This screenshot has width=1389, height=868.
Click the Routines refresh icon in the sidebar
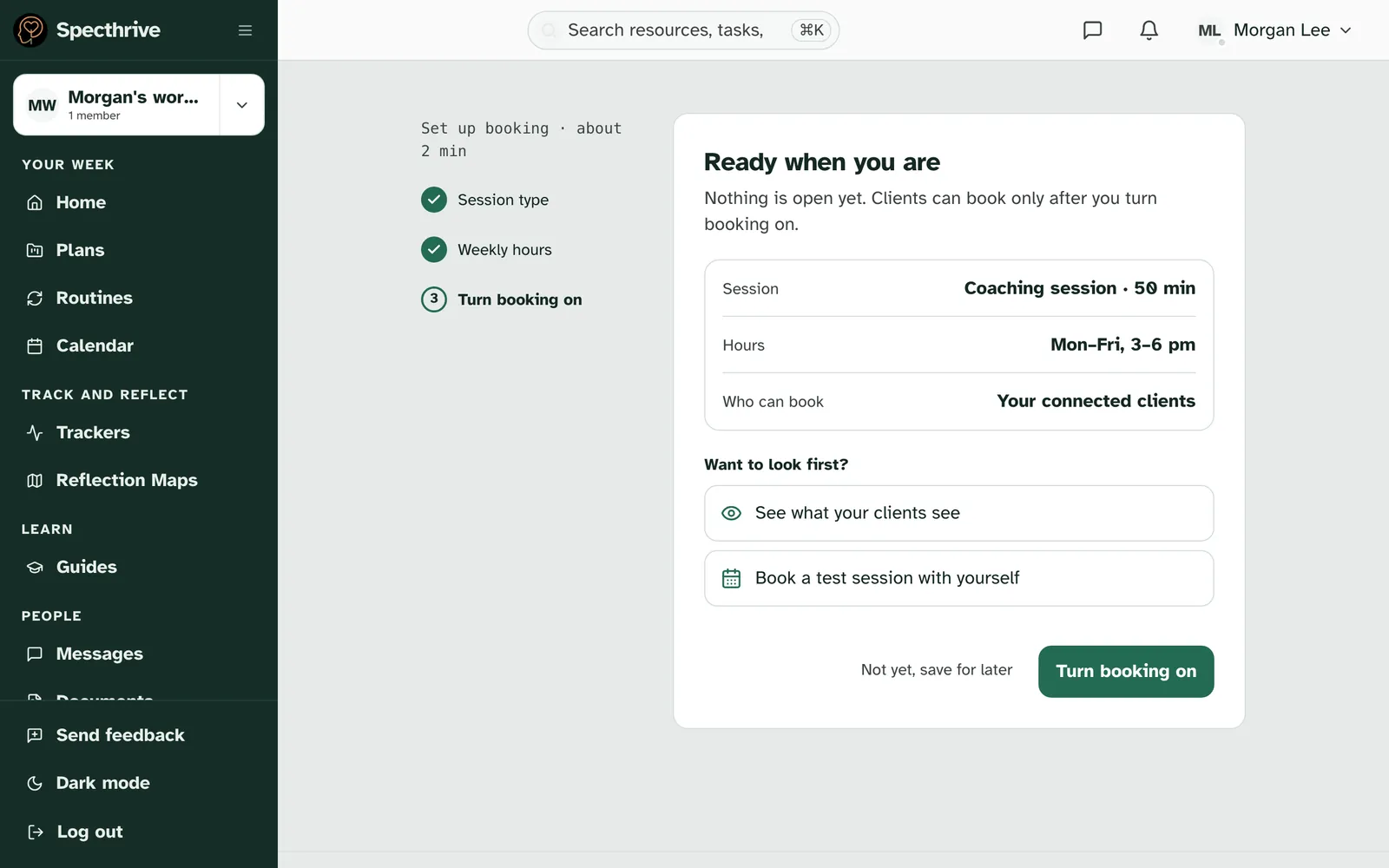pos(35,298)
